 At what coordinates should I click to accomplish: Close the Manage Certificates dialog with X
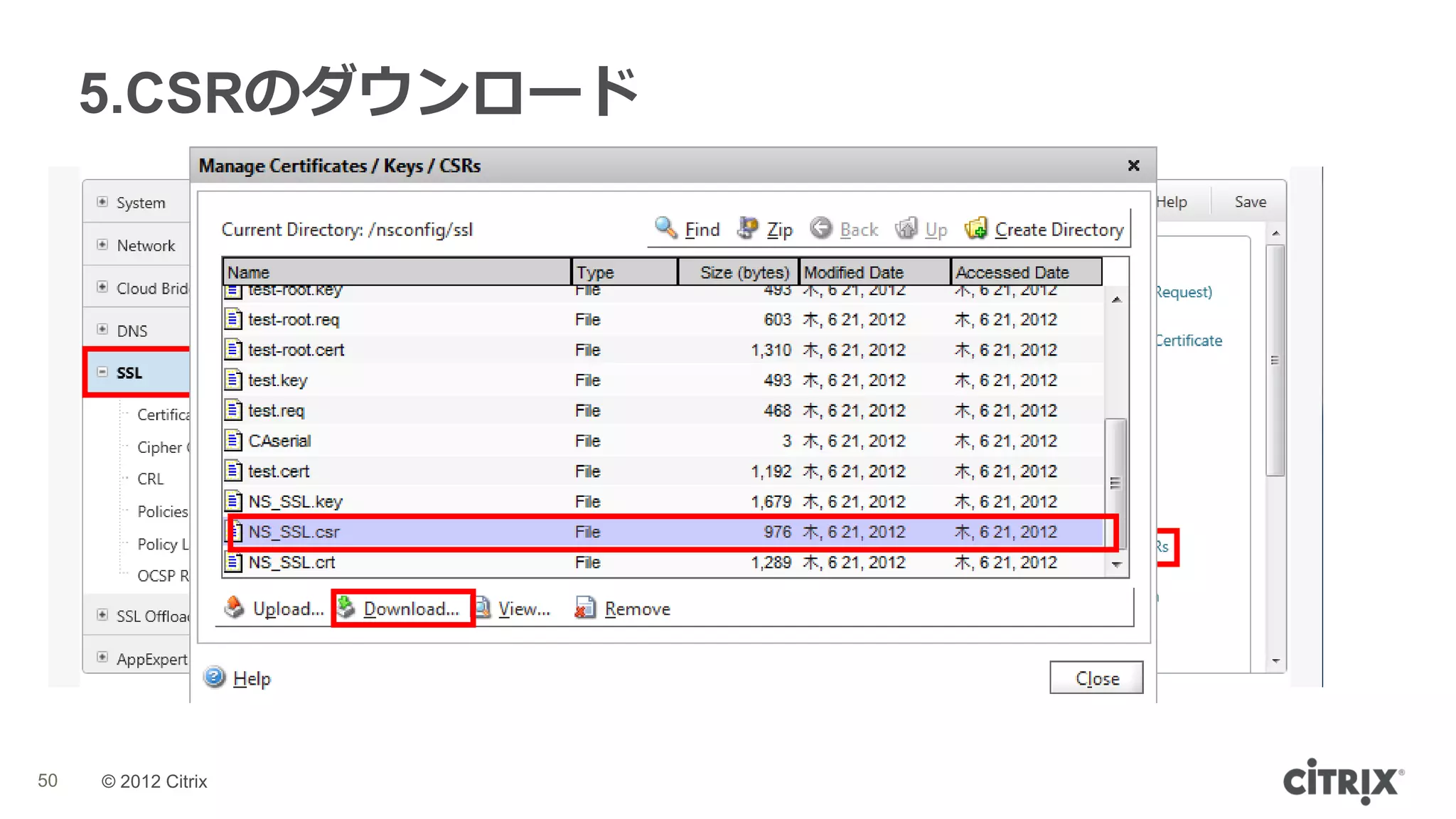point(1133,166)
